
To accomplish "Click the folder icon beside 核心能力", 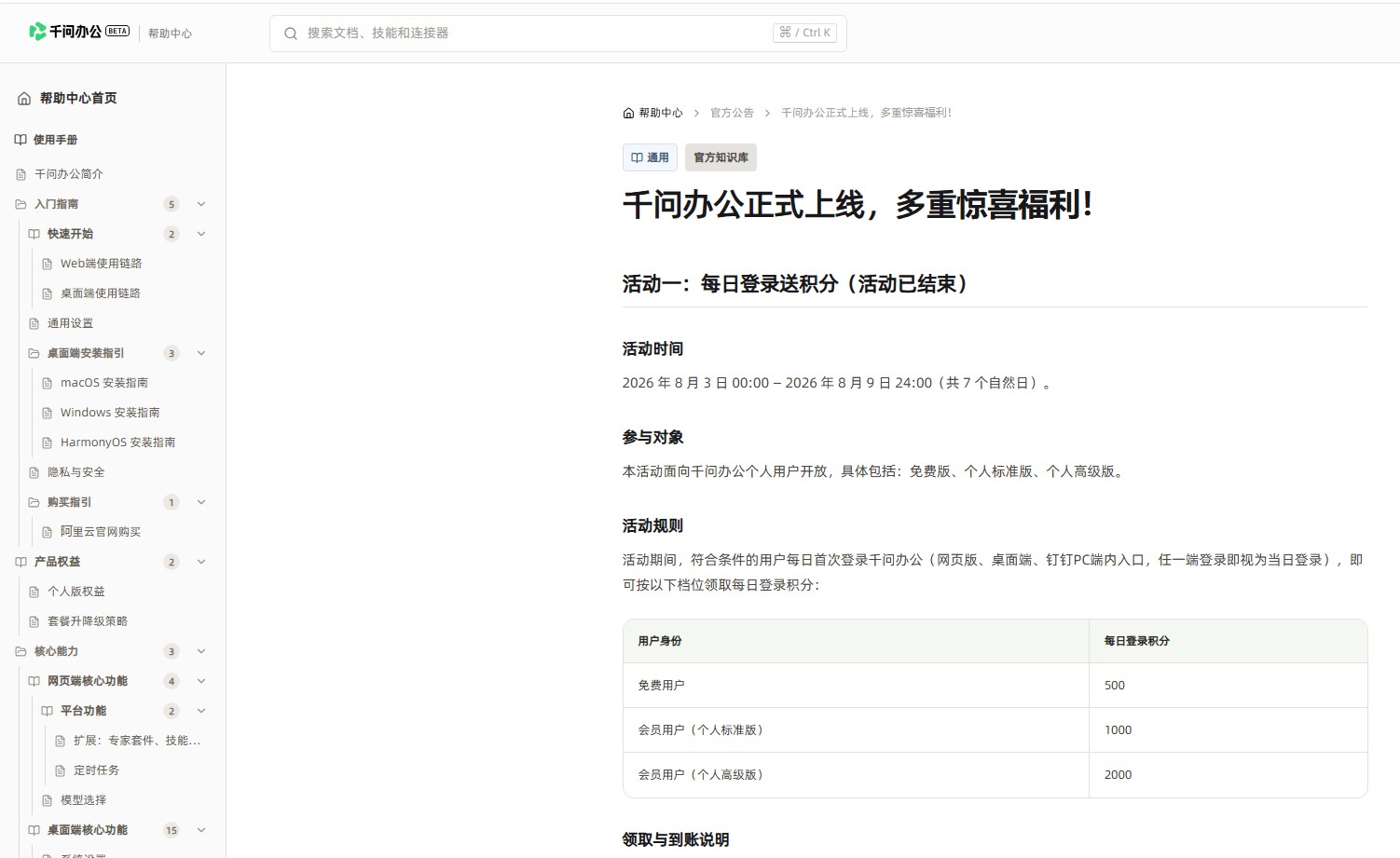I will (21, 651).
